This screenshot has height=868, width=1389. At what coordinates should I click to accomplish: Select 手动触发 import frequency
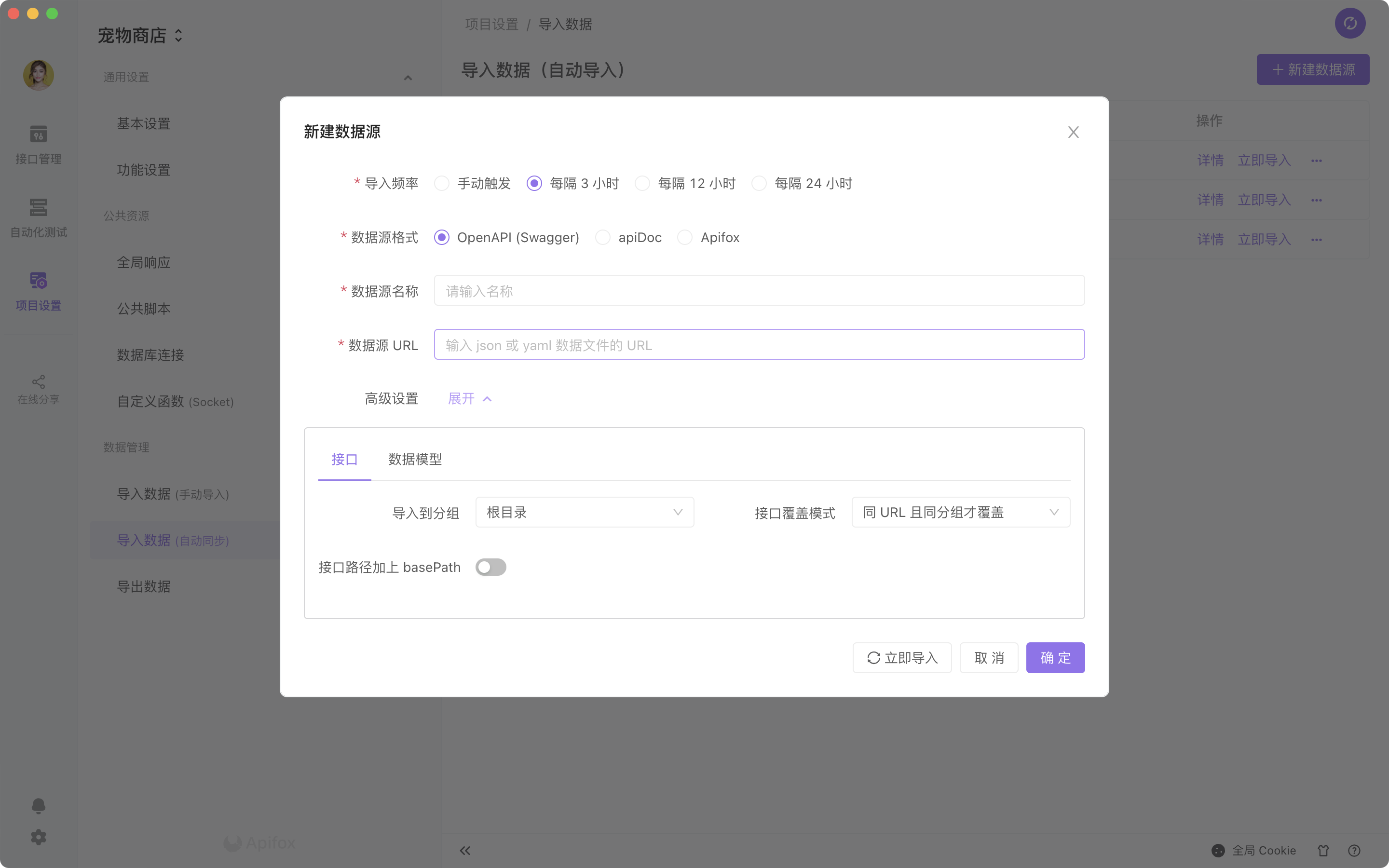tap(472, 183)
